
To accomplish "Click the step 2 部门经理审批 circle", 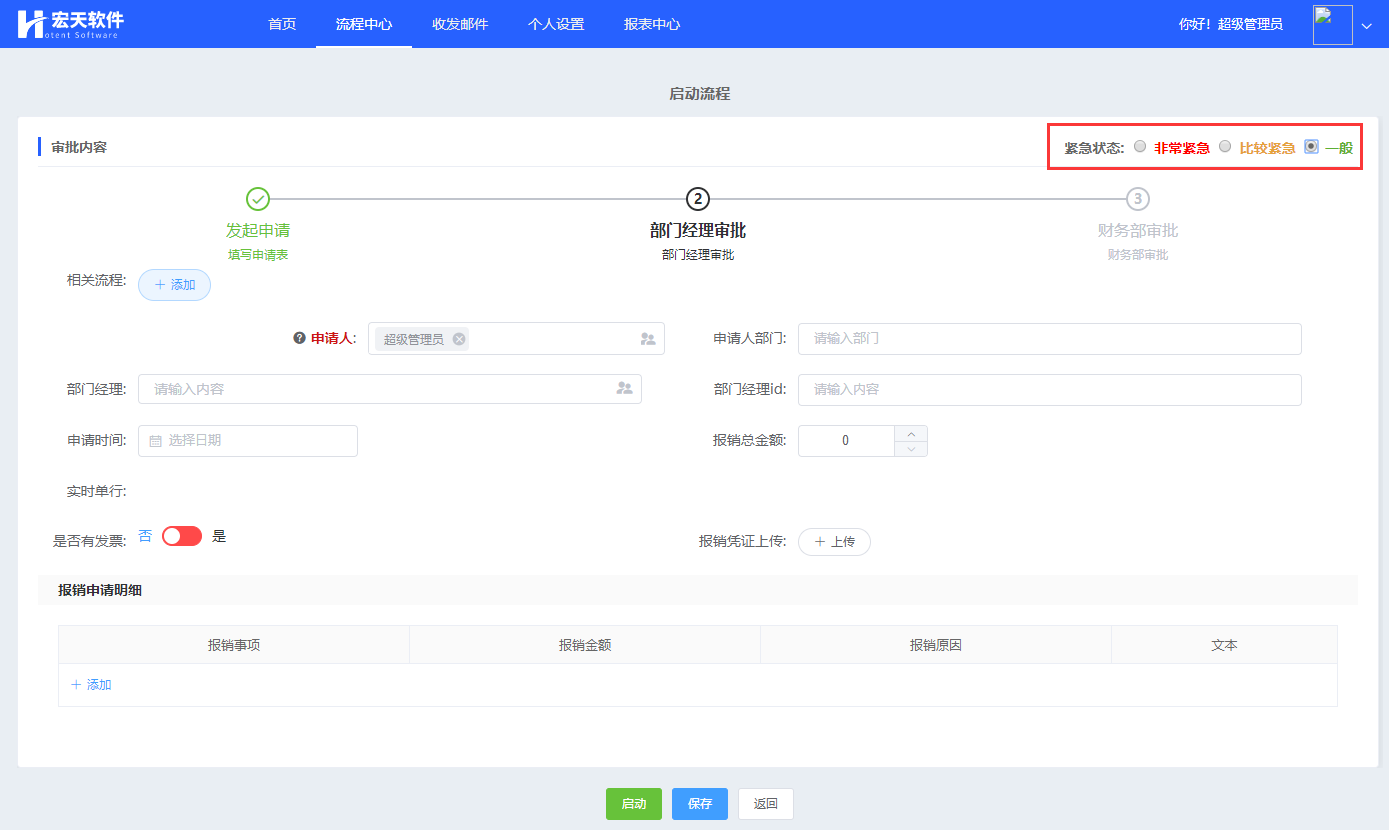I will pyautogui.click(x=697, y=199).
